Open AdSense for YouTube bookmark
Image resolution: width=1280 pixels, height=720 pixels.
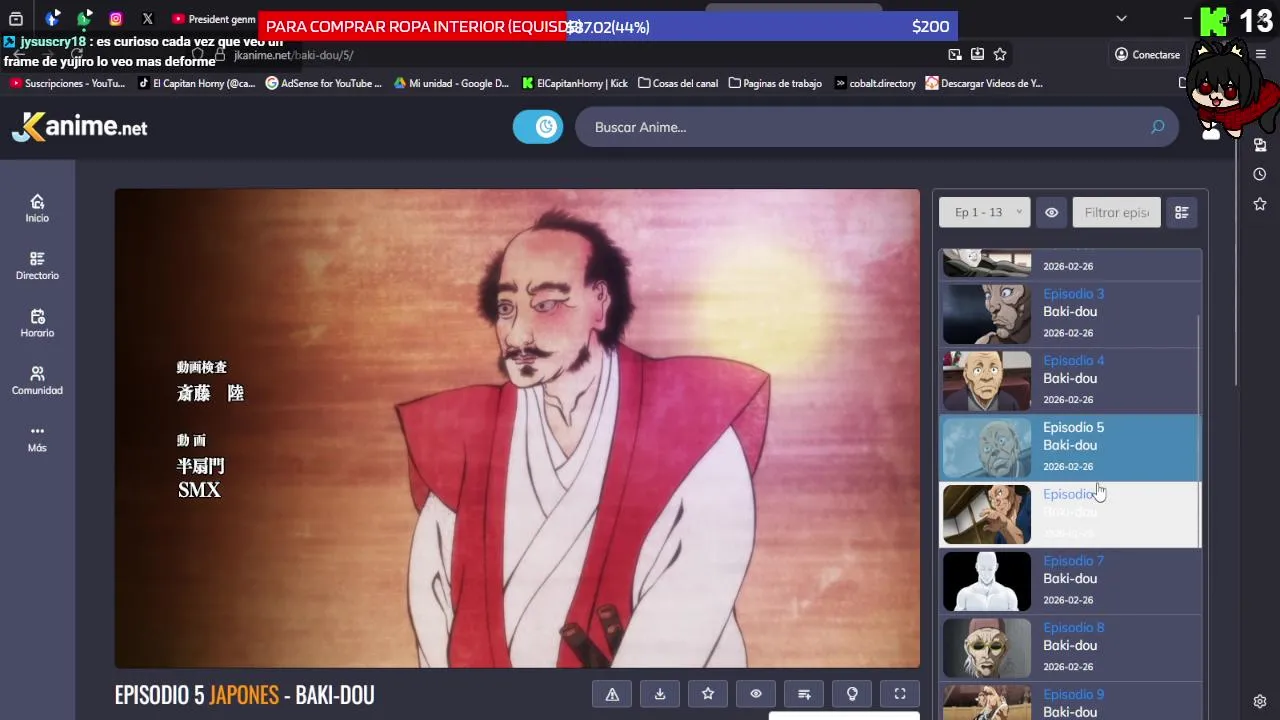point(324,83)
